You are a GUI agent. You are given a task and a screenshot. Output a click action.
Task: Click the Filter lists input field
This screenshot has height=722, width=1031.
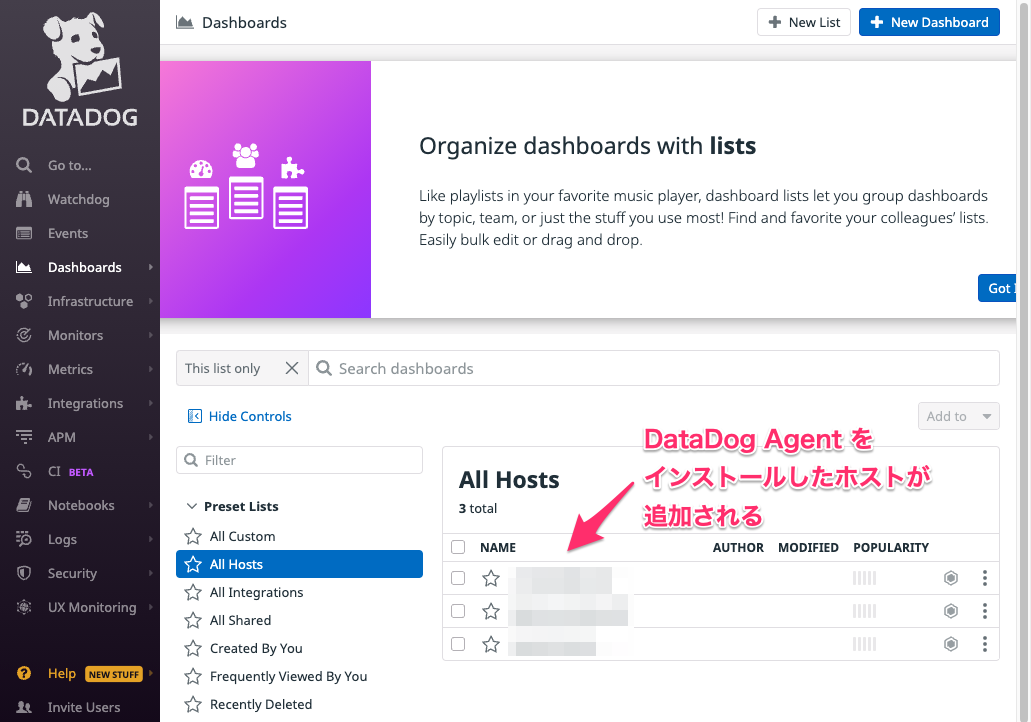tap(299, 460)
